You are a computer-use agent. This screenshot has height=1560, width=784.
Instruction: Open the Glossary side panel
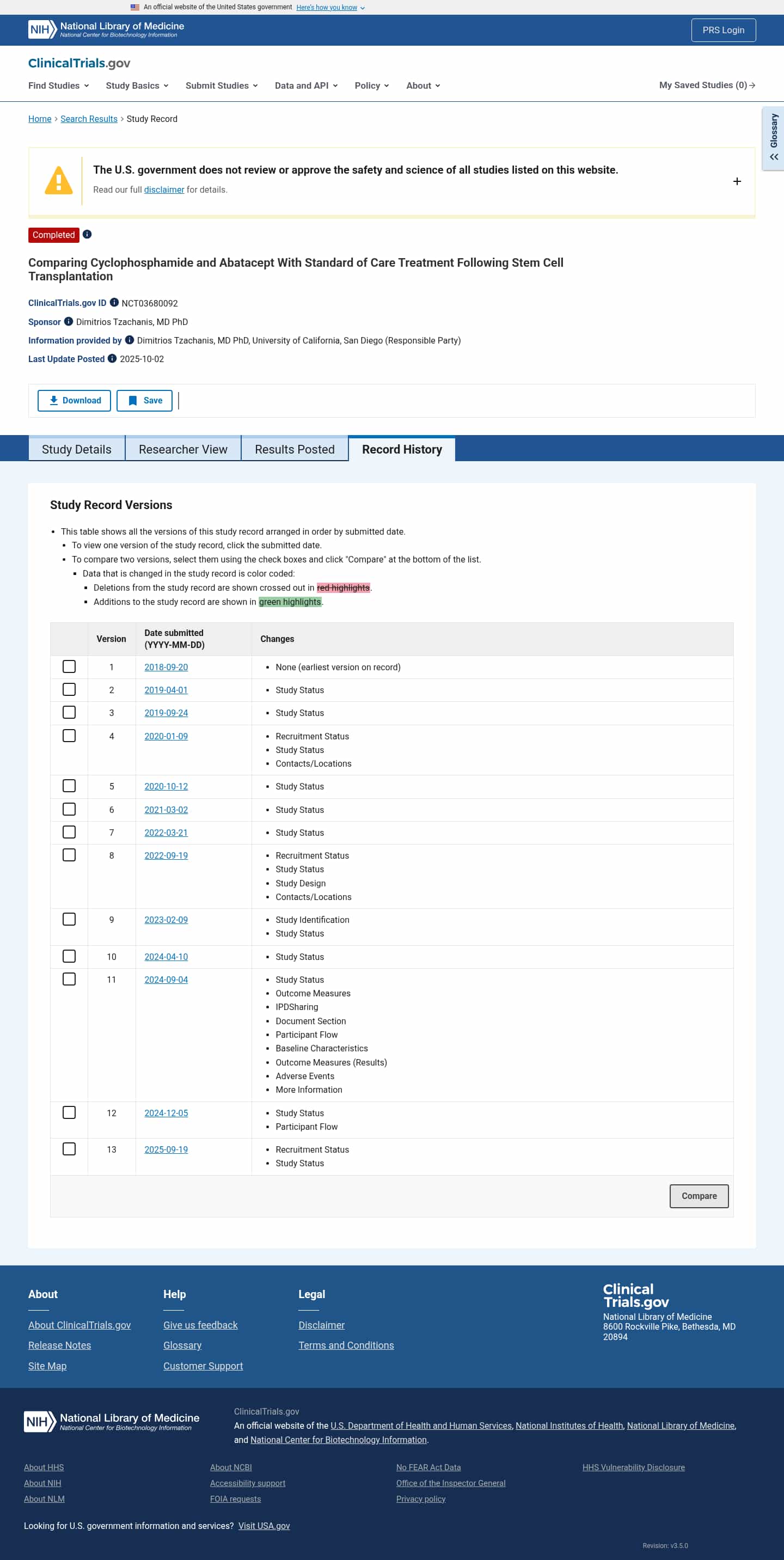[x=773, y=138]
